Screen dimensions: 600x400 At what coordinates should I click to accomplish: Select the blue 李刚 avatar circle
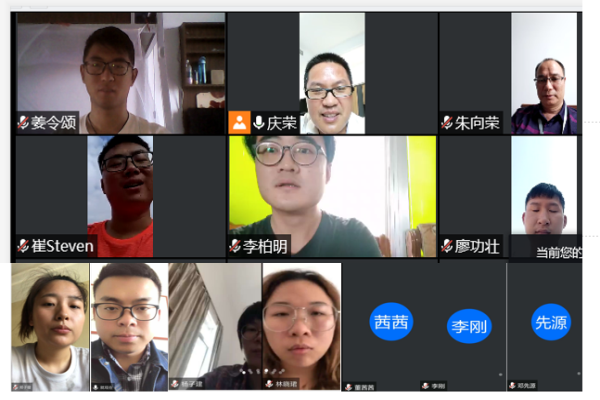(x=469, y=326)
